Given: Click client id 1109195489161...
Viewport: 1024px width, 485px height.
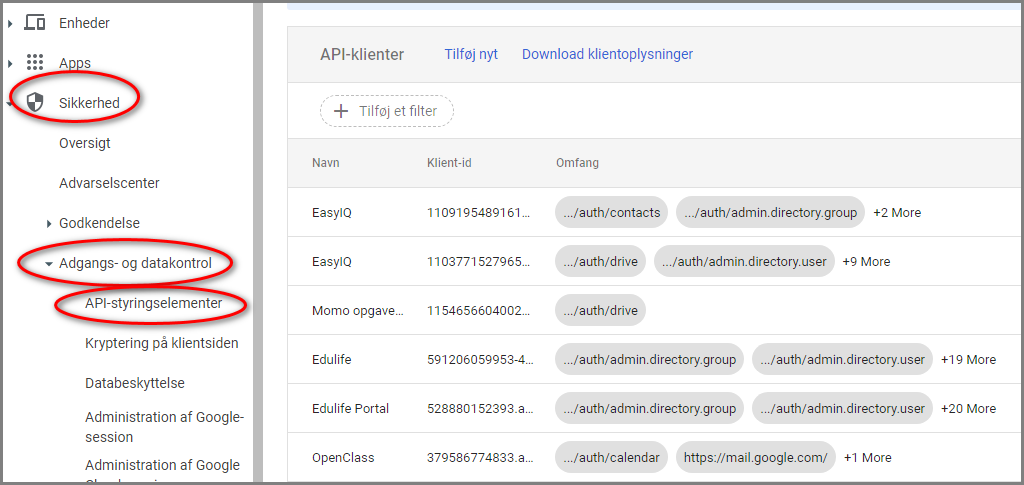Looking at the screenshot, I should pyautogui.click(x=481, y=213).
